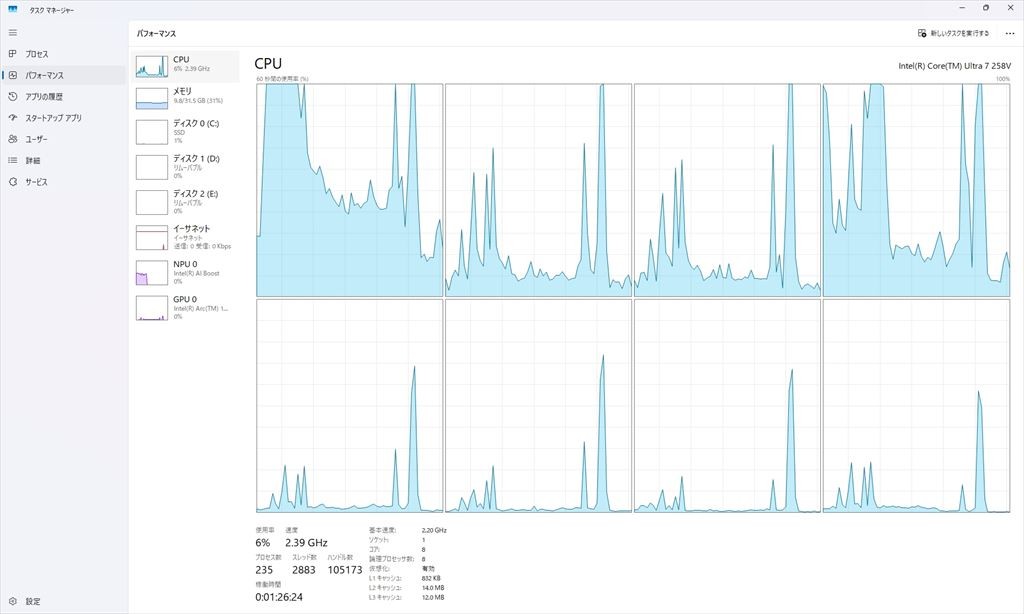Open the three-dot more options menu

(x=1010, y=33)
